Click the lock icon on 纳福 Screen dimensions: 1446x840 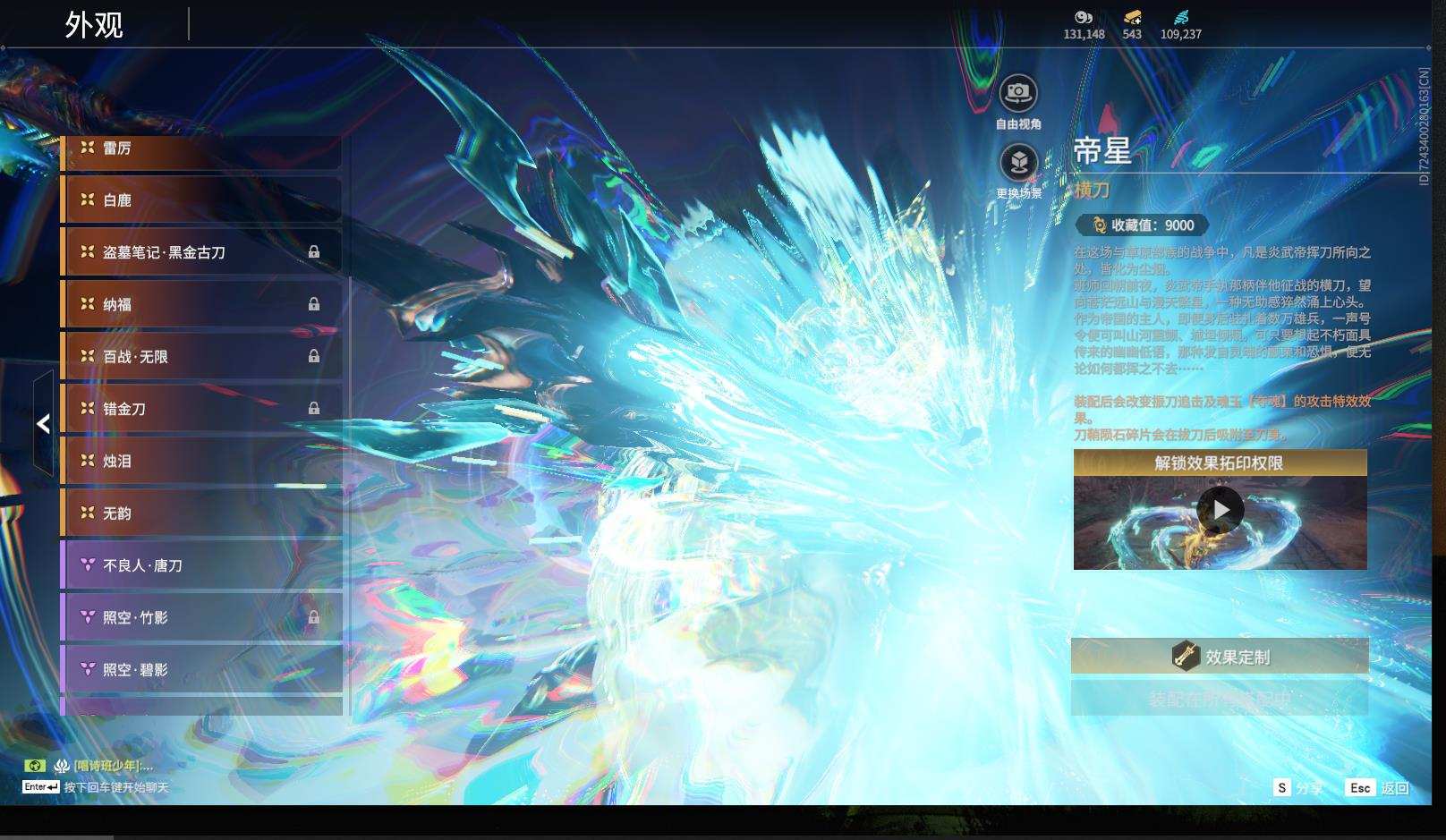click(314, 304)
